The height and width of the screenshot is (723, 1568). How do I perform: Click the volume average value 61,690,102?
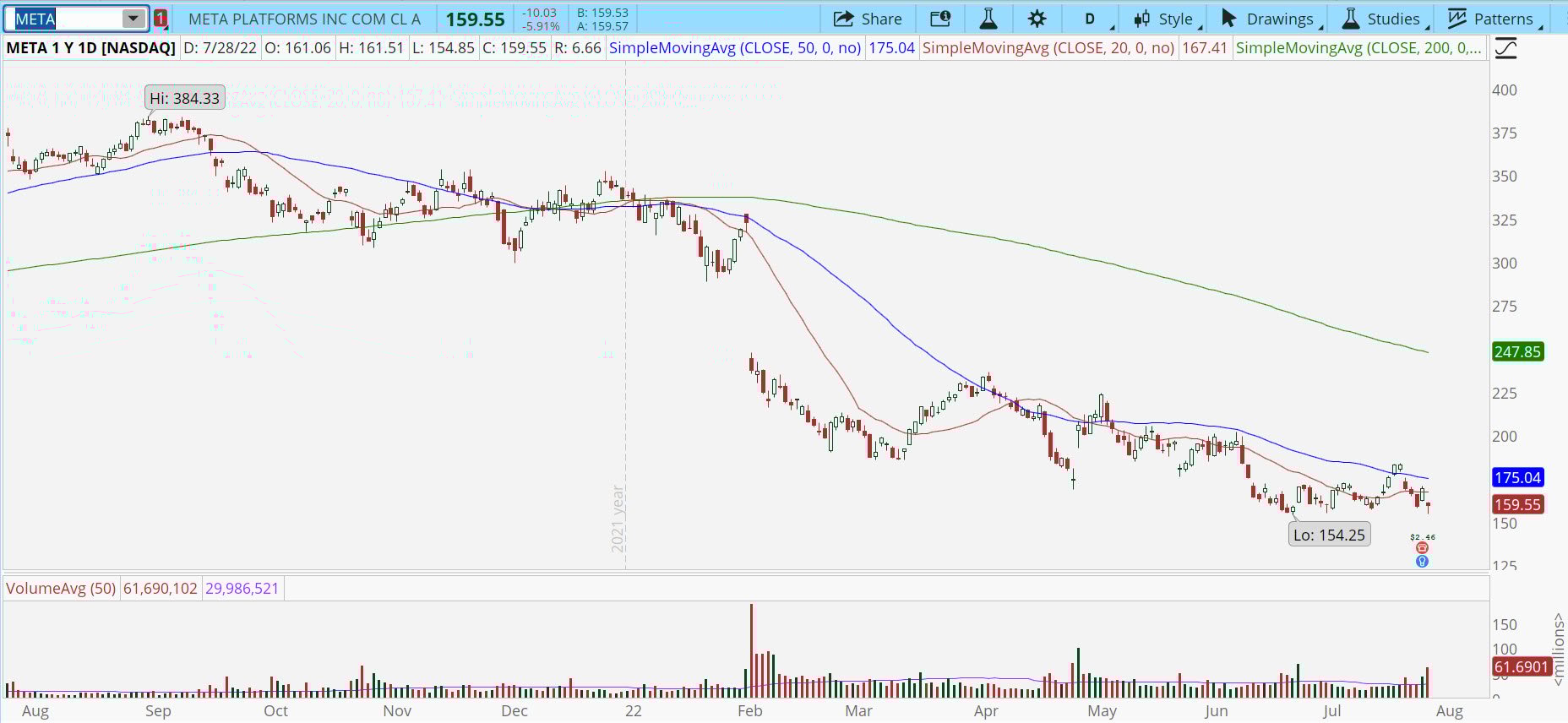161,588
